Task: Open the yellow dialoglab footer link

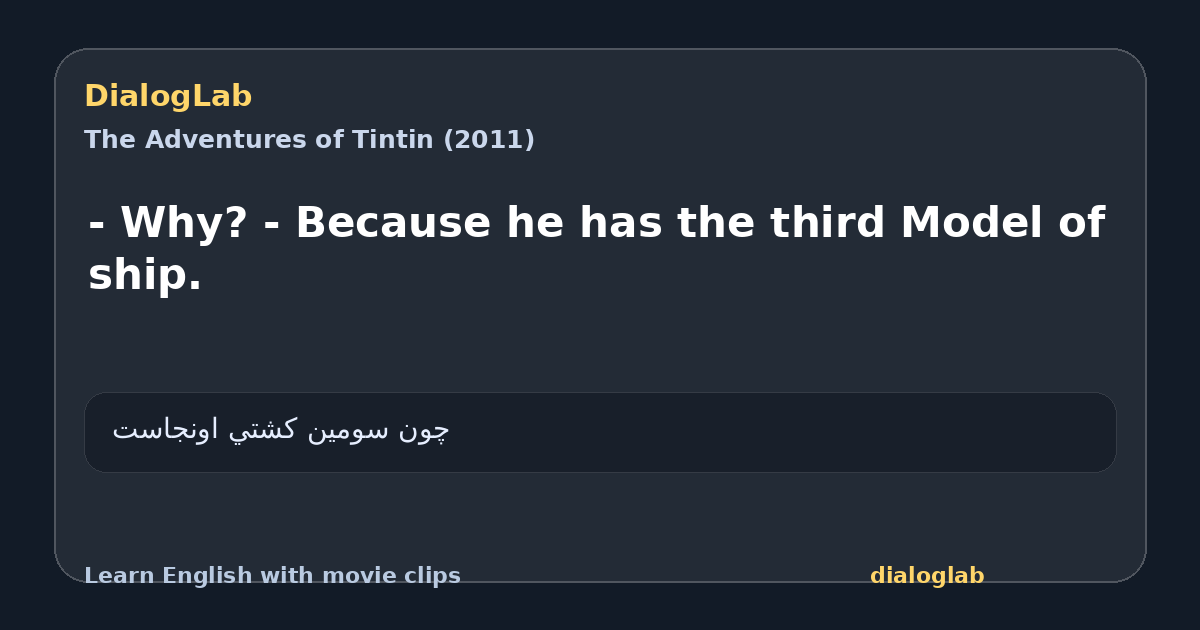Action: pyautogui.click(x=927, y=576)
